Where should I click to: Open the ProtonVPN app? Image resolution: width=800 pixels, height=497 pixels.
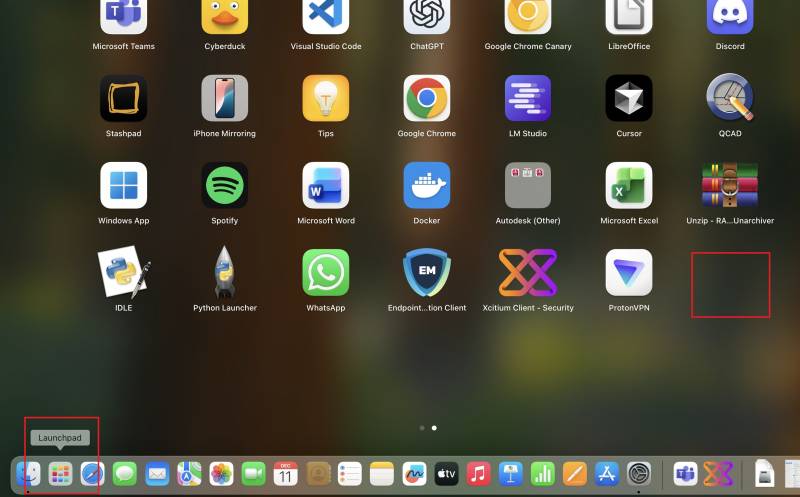(x=629, y=272)
